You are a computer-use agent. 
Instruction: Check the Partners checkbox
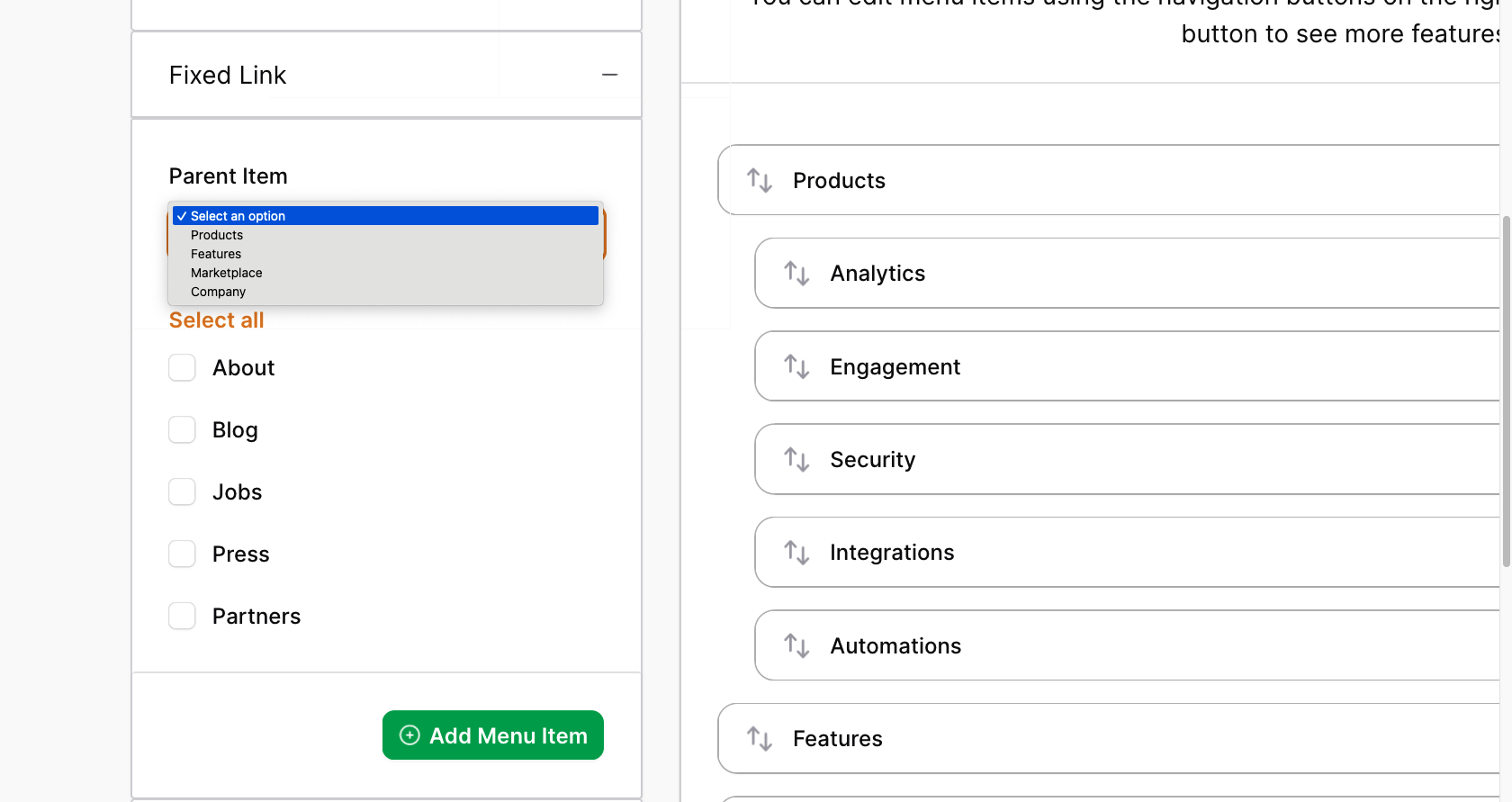[182, 616]
